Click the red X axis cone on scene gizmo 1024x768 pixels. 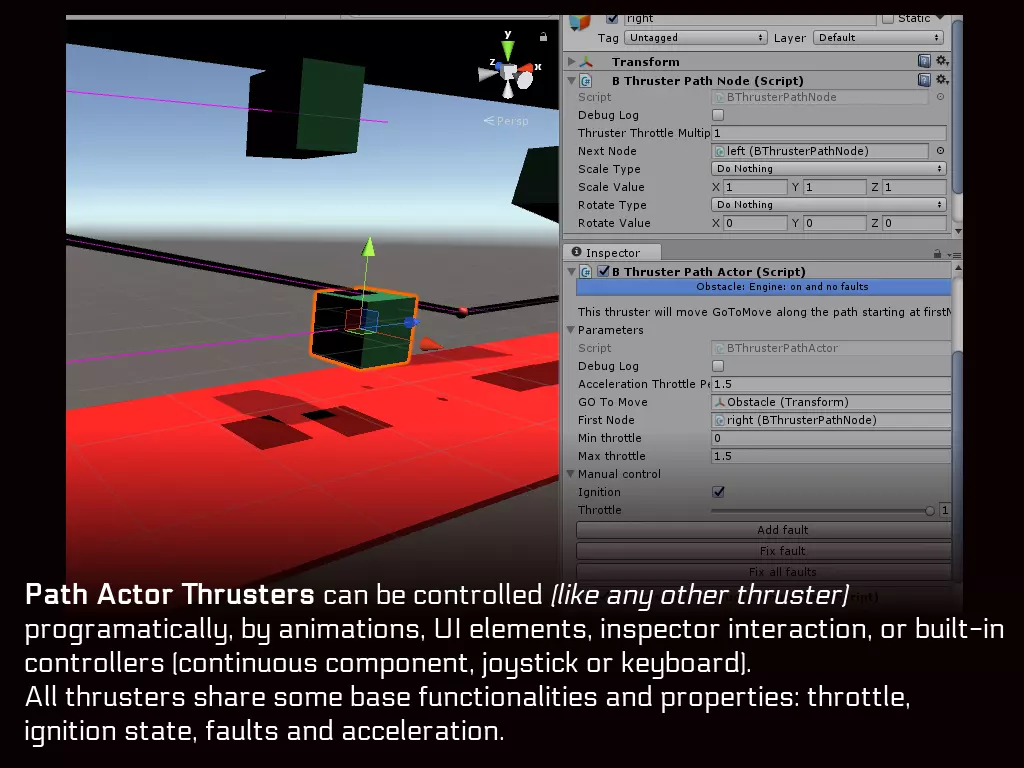coord(526,67)
